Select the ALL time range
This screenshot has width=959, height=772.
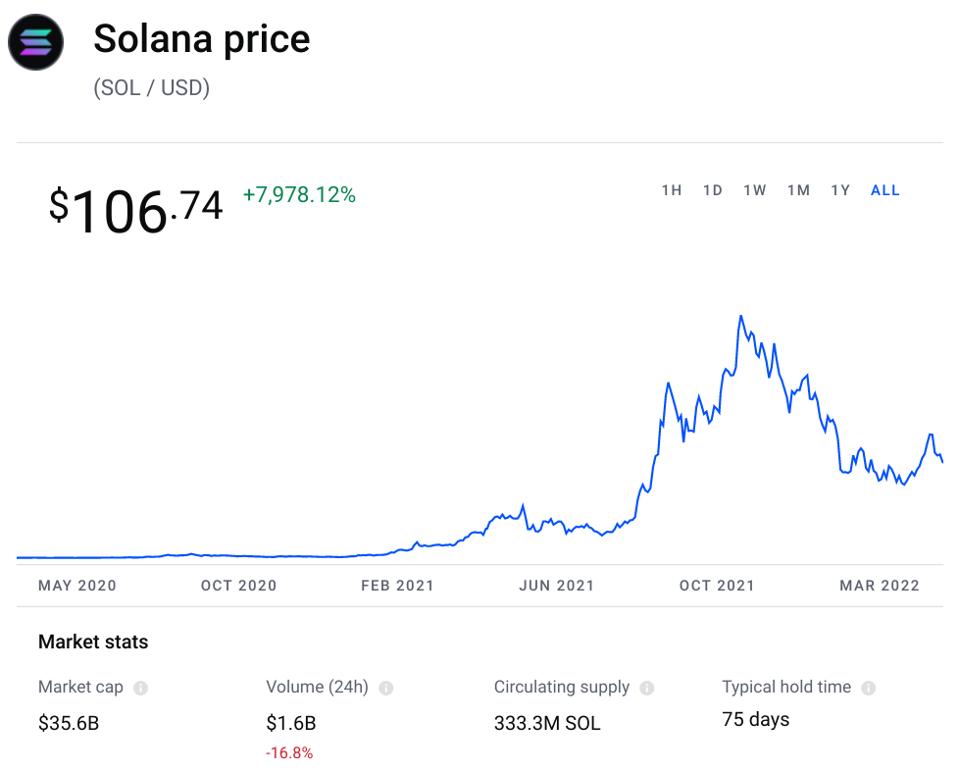point(885,190)
